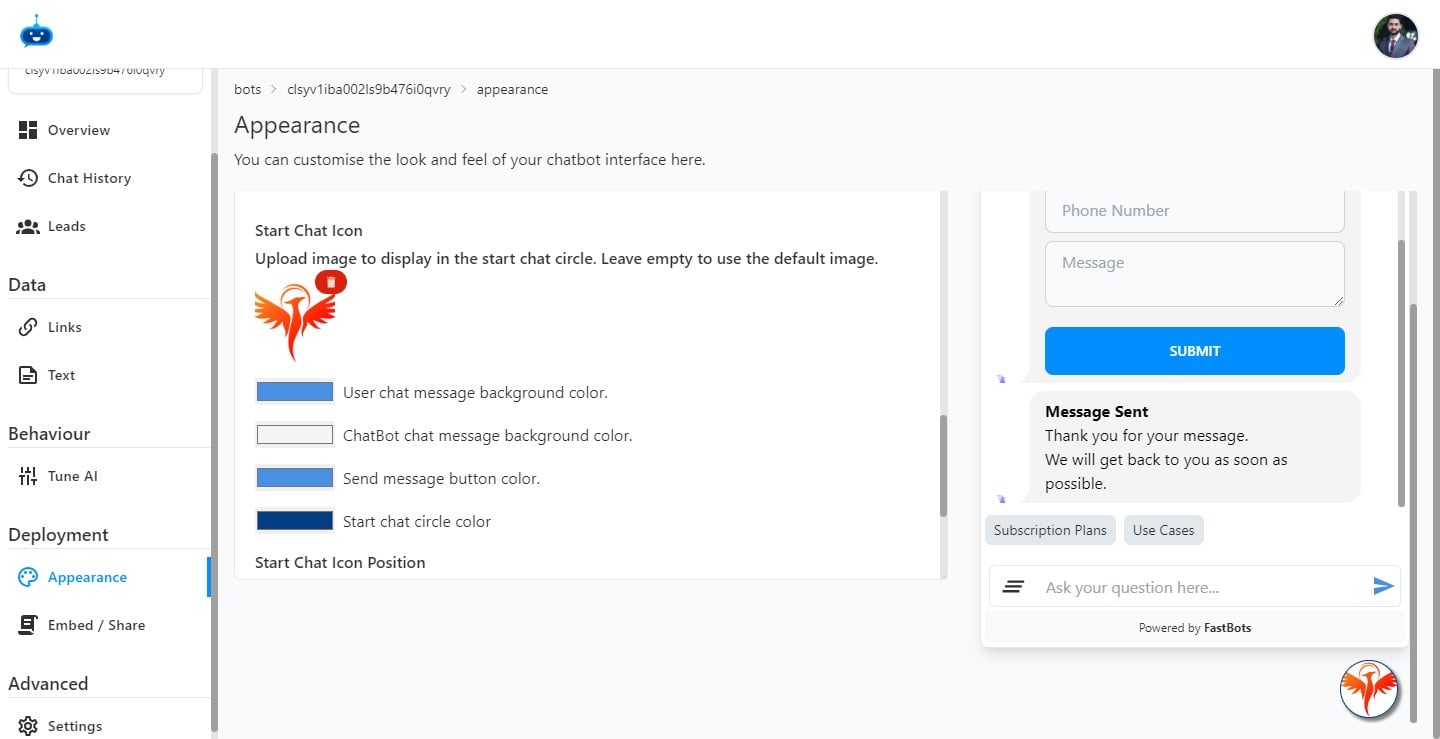Click the send arrow in the chat preview

pos(1384,586)
